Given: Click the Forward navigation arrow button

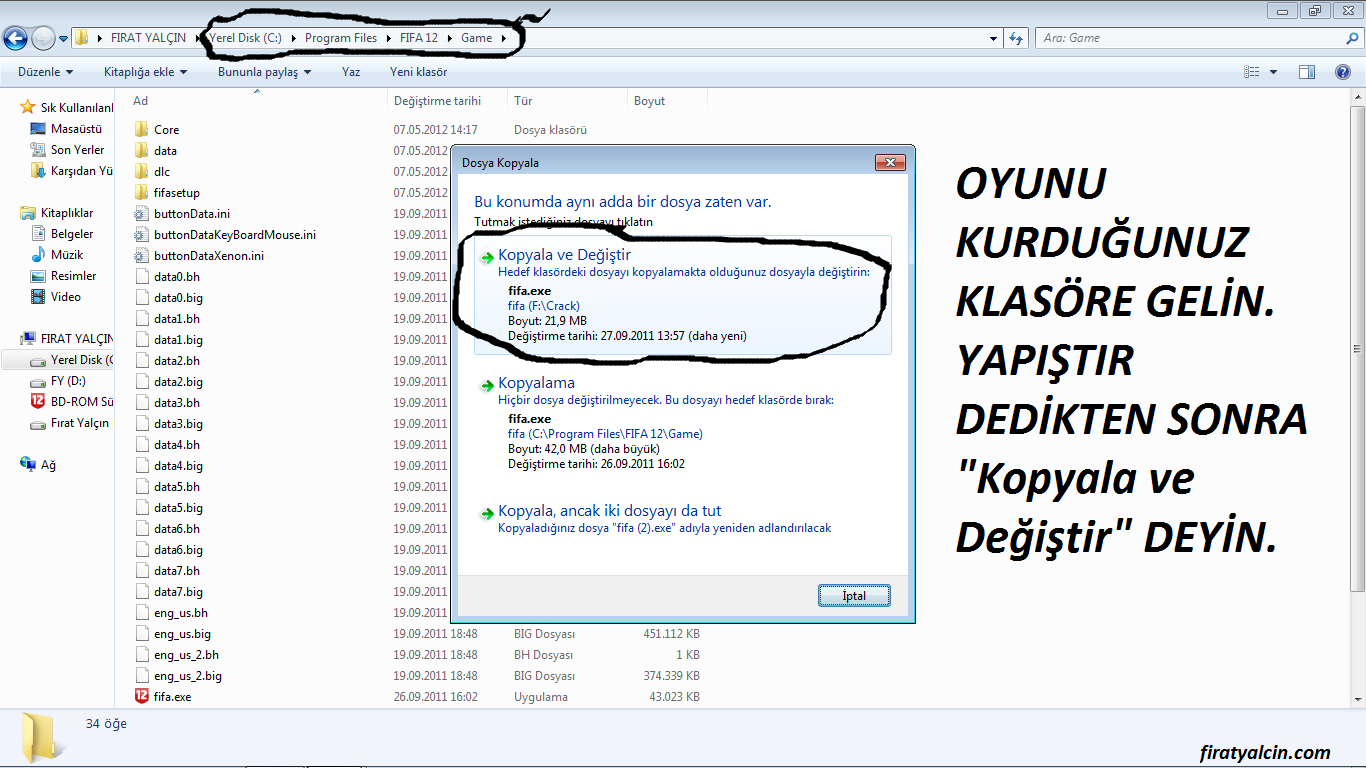Looking at the screenshot, I should point(43,38).
